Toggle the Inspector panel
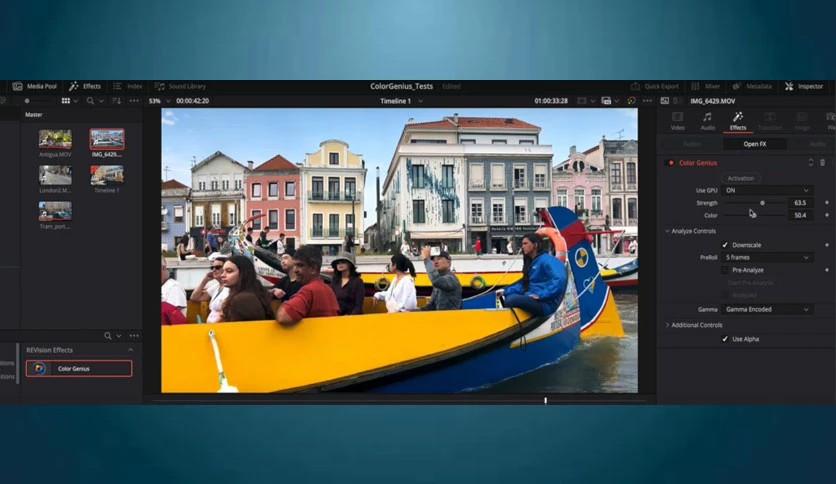836x484 pixels. (804, 86)
